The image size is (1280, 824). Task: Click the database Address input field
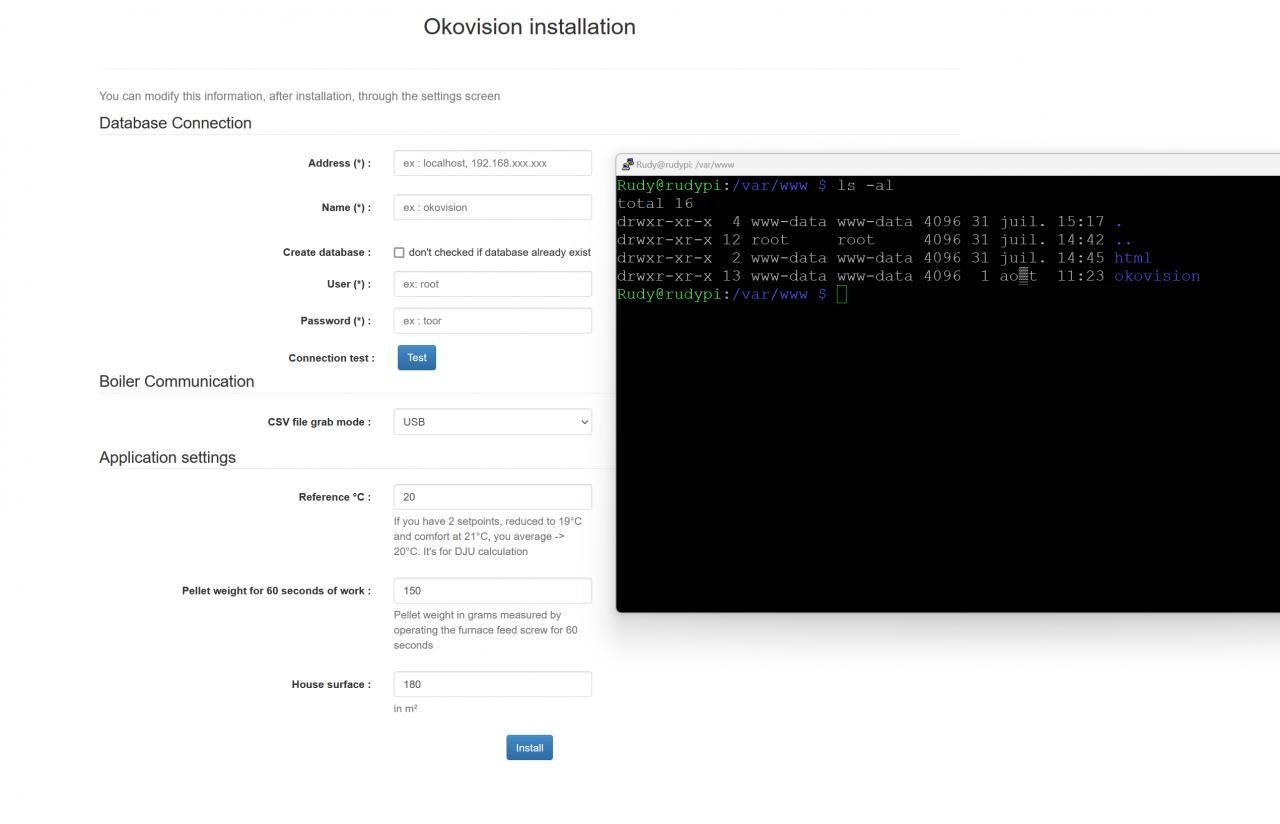tap(492, 163)
